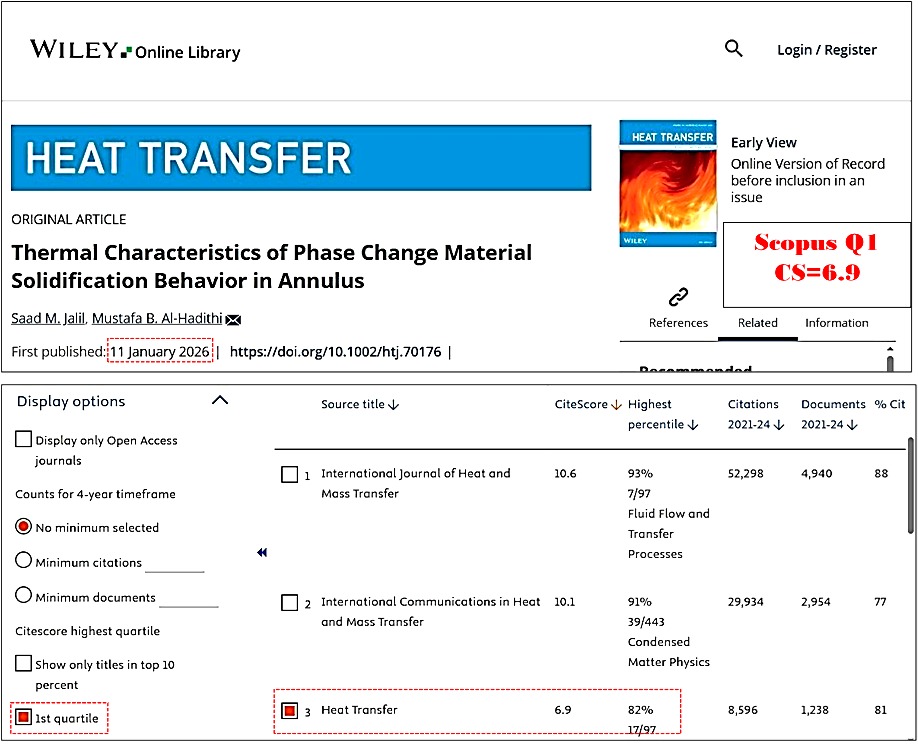
Task: Click the double left arrow collapse icon
Action: (262, 552)
